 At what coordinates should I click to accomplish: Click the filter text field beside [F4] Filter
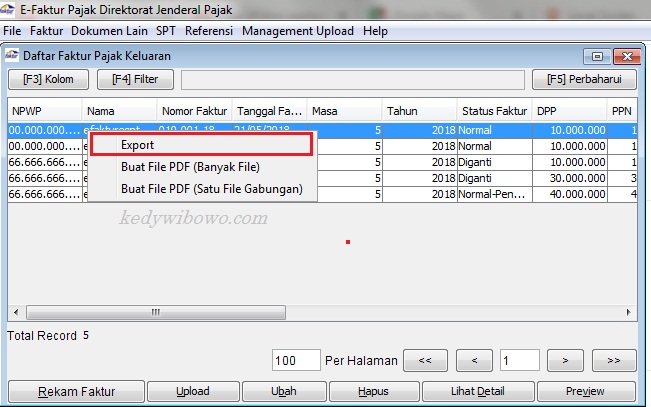click(353, 79)
